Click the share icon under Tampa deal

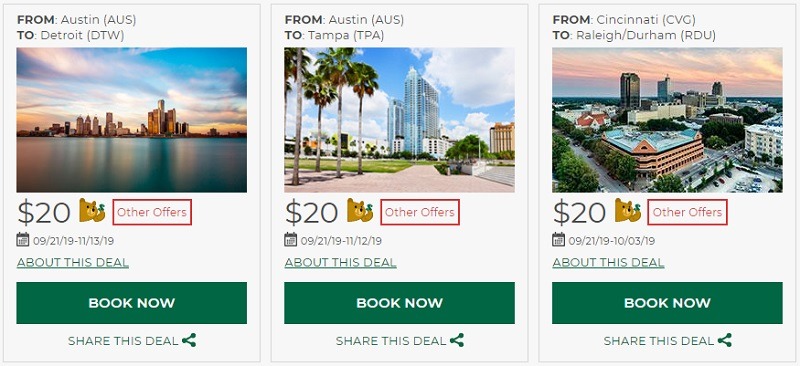(x=457, y=340)
